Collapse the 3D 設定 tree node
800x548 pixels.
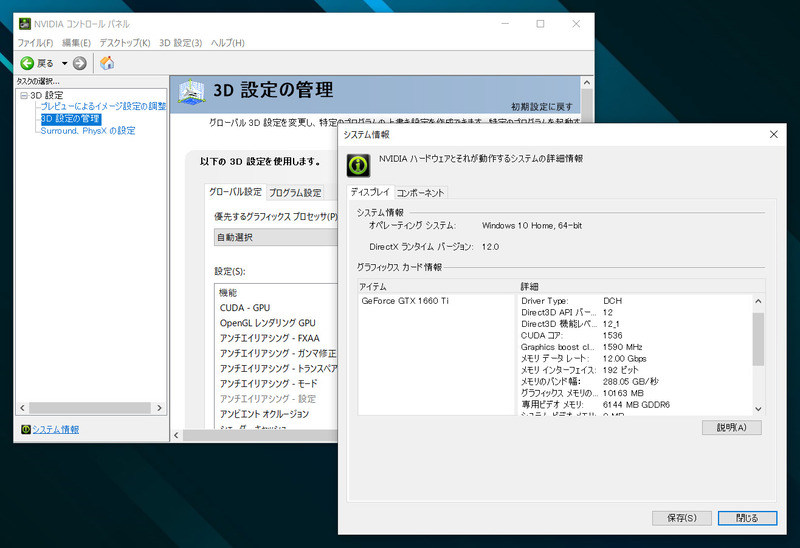click(x=24, y=95)
